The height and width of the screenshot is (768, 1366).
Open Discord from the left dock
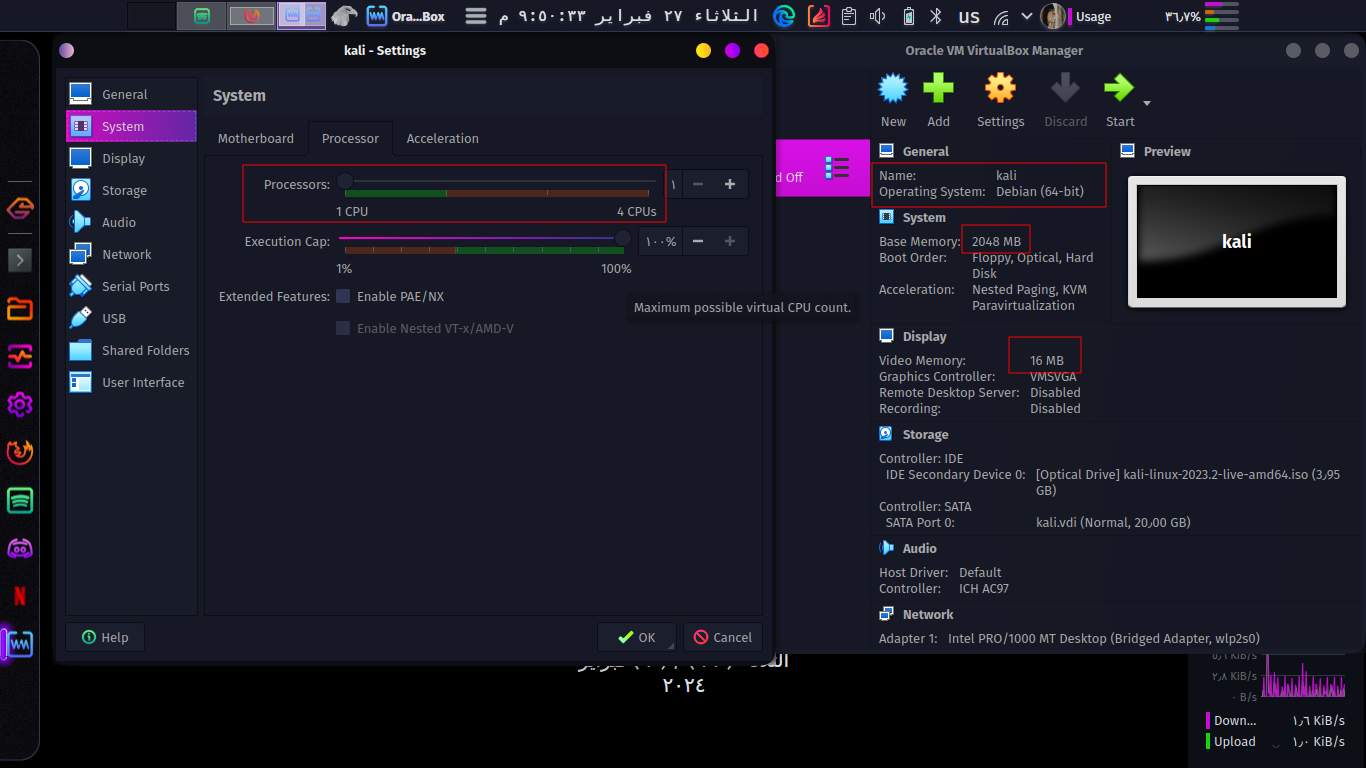[20, 548]
